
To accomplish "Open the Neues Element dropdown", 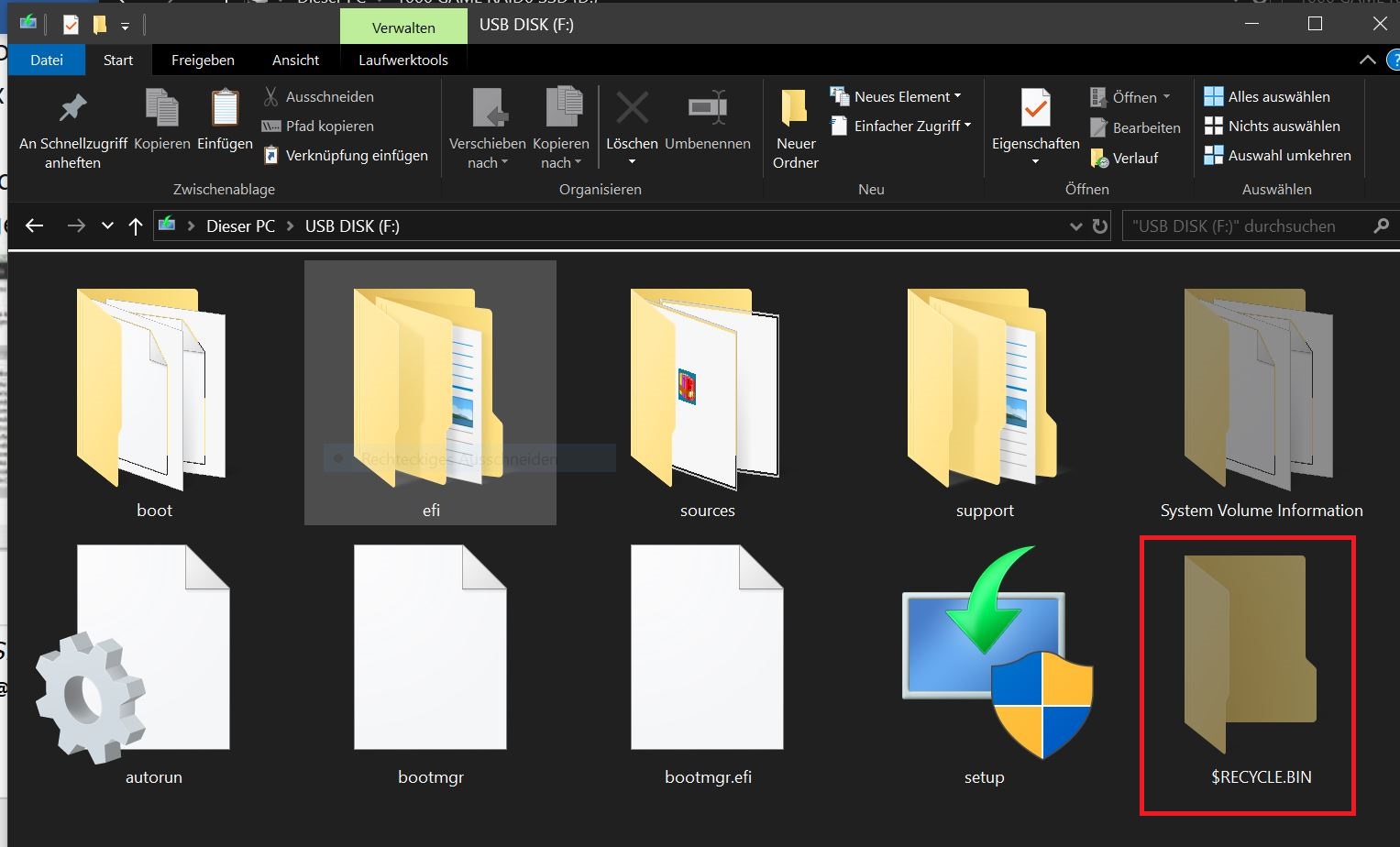I will [896, 96].
